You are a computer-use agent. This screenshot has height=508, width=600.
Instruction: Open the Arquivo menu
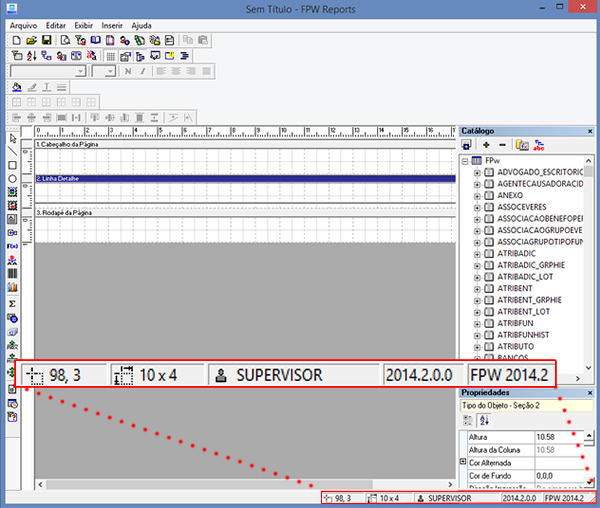[x=22, y=24]
